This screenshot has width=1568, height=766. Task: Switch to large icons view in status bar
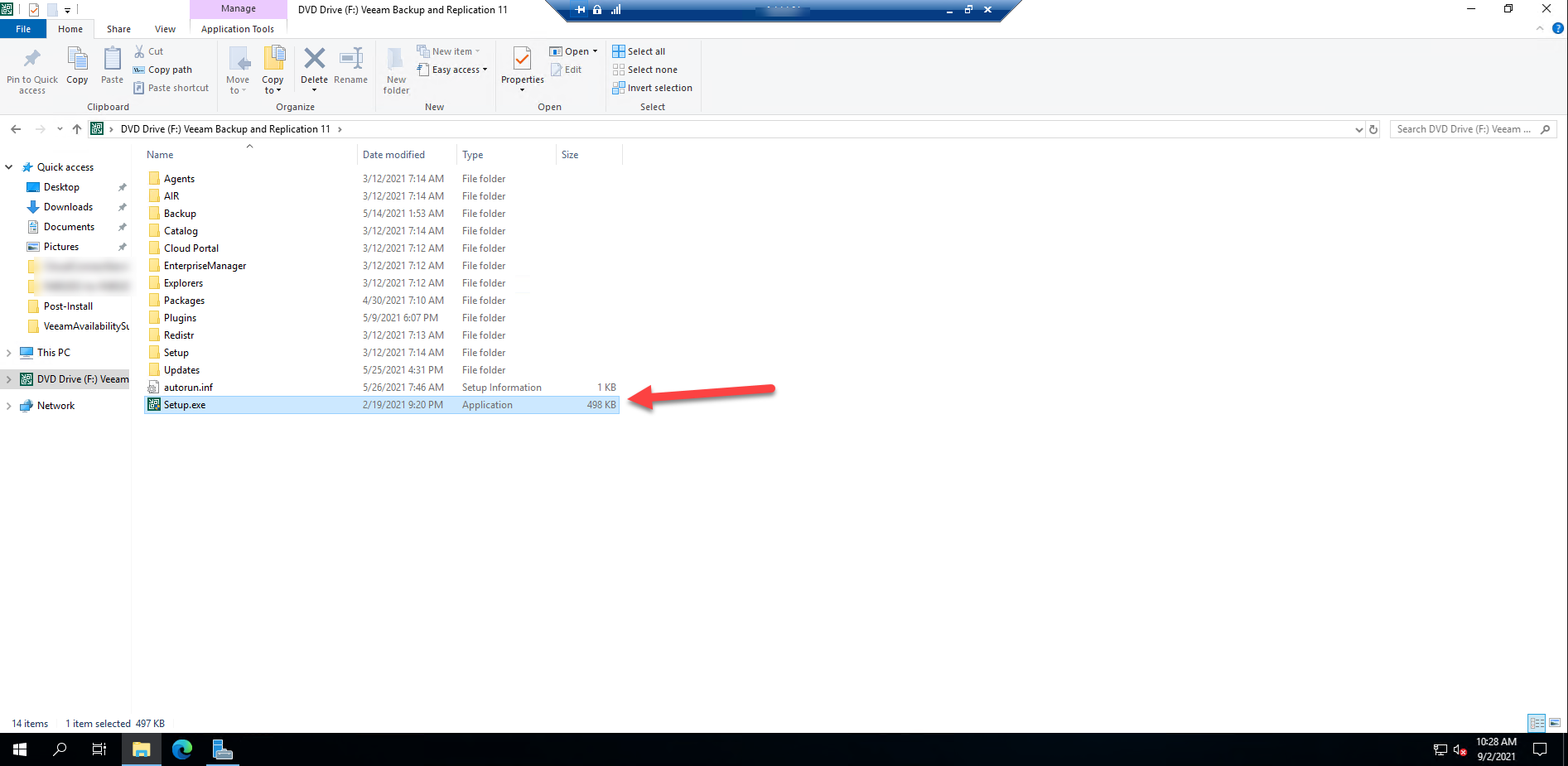(1555, 723)
